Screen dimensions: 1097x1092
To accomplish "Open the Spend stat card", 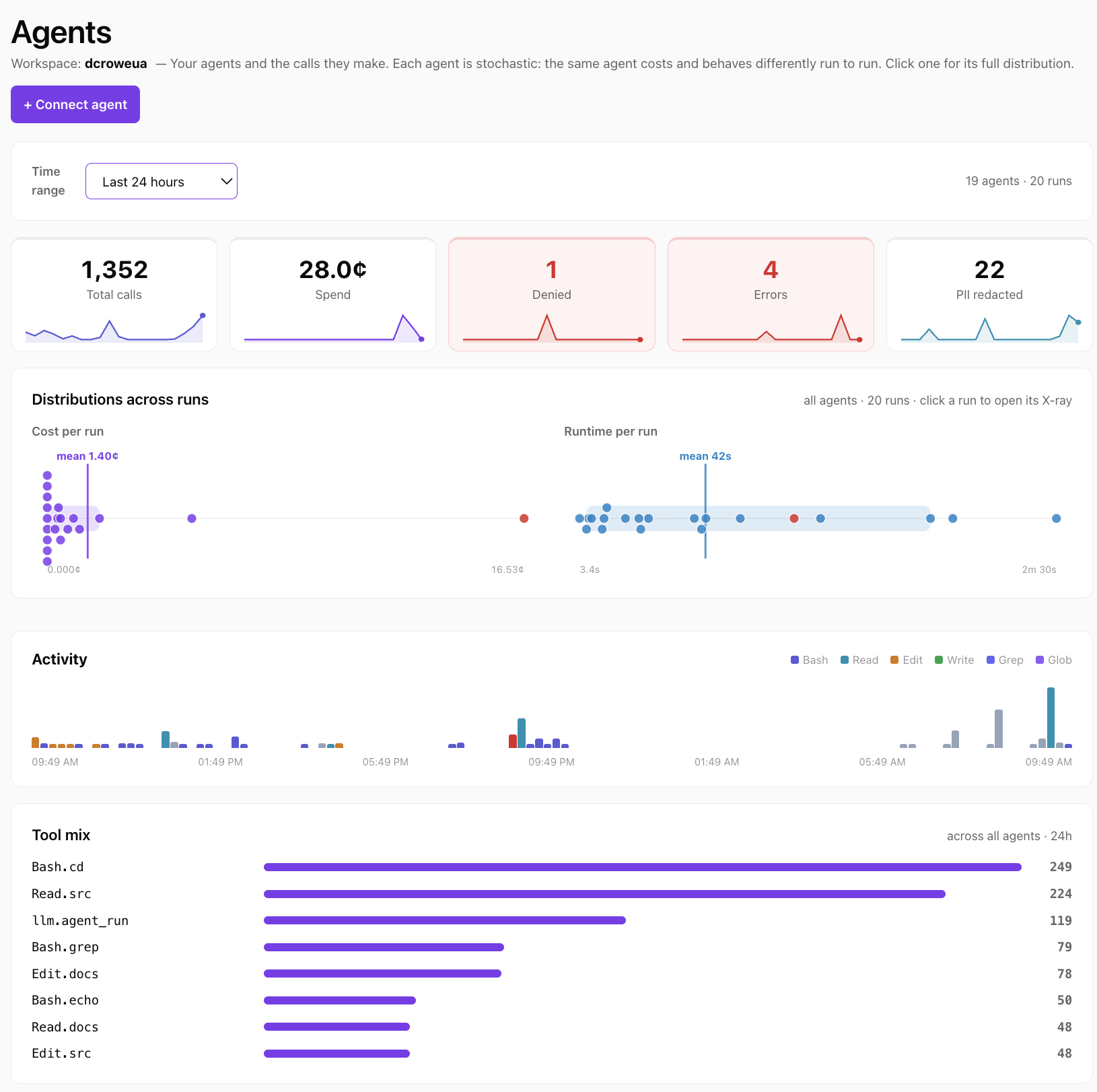I will point(333,294).
